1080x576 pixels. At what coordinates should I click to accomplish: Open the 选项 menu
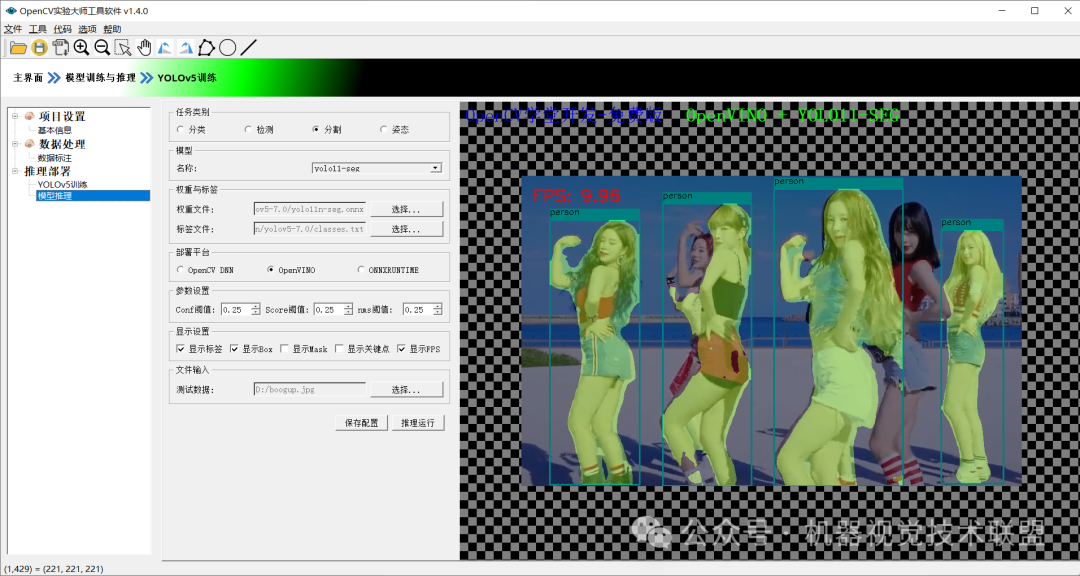(x=87, y=29)
